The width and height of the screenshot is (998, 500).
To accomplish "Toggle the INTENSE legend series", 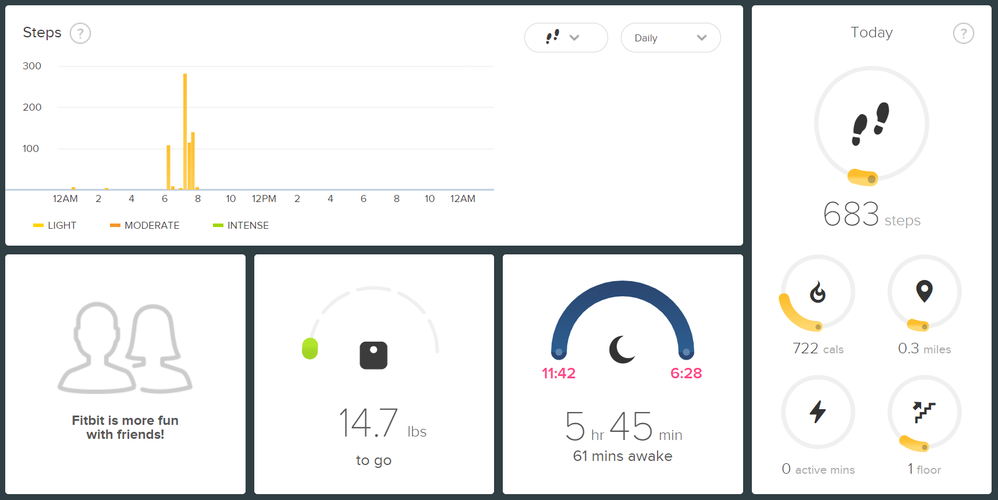I will 241,225.
